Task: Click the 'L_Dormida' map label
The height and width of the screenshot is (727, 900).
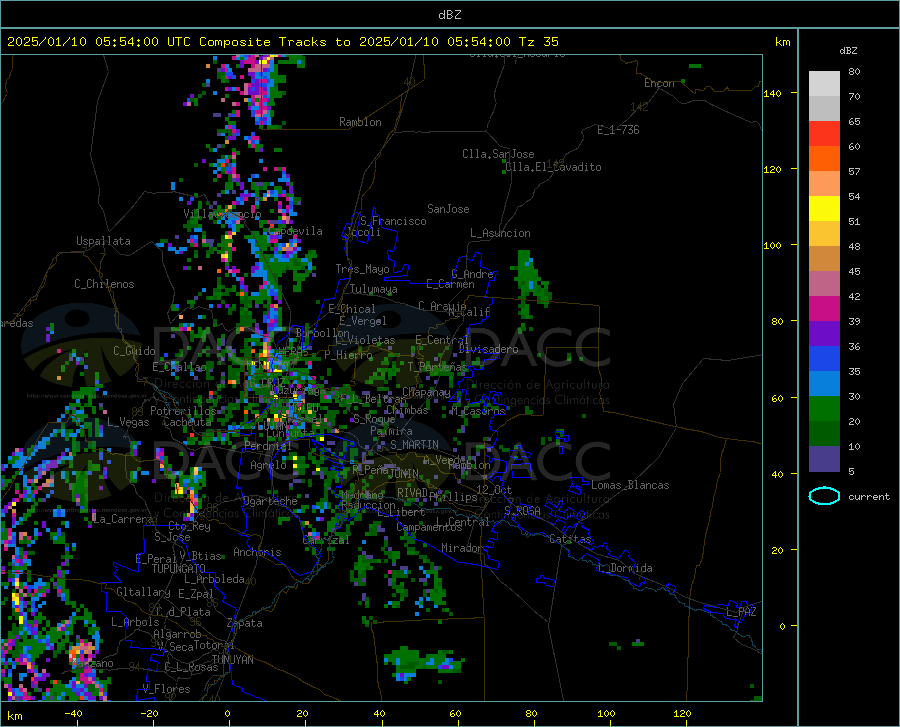Action: [x=625, y=568]
